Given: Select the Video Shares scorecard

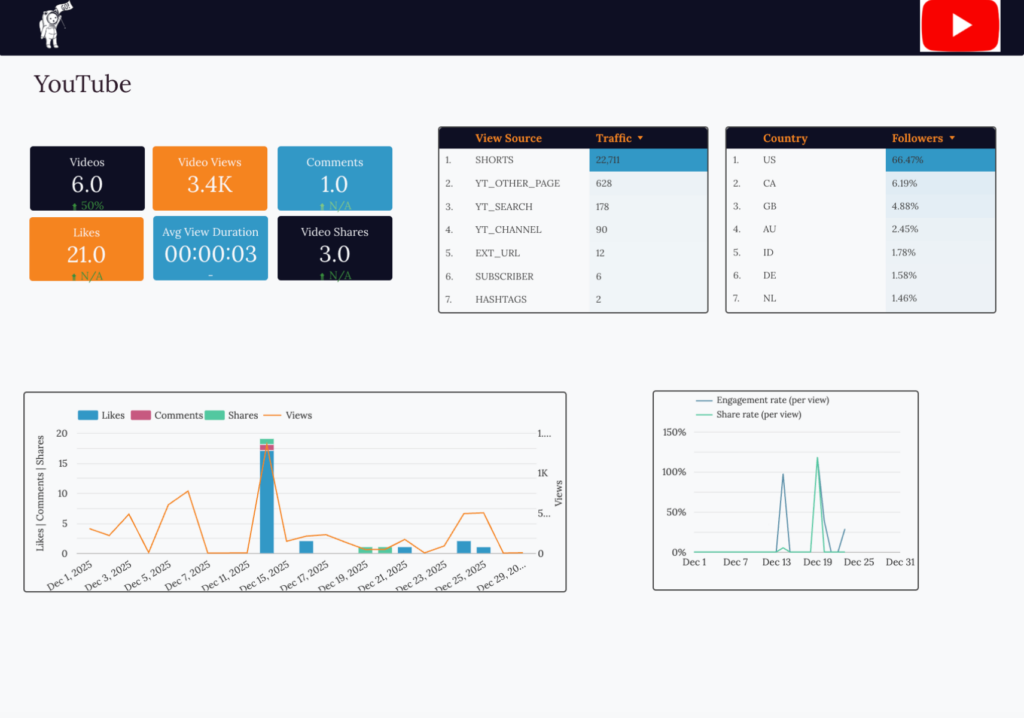Looking at the screenshot, I should tap(334, 248).
